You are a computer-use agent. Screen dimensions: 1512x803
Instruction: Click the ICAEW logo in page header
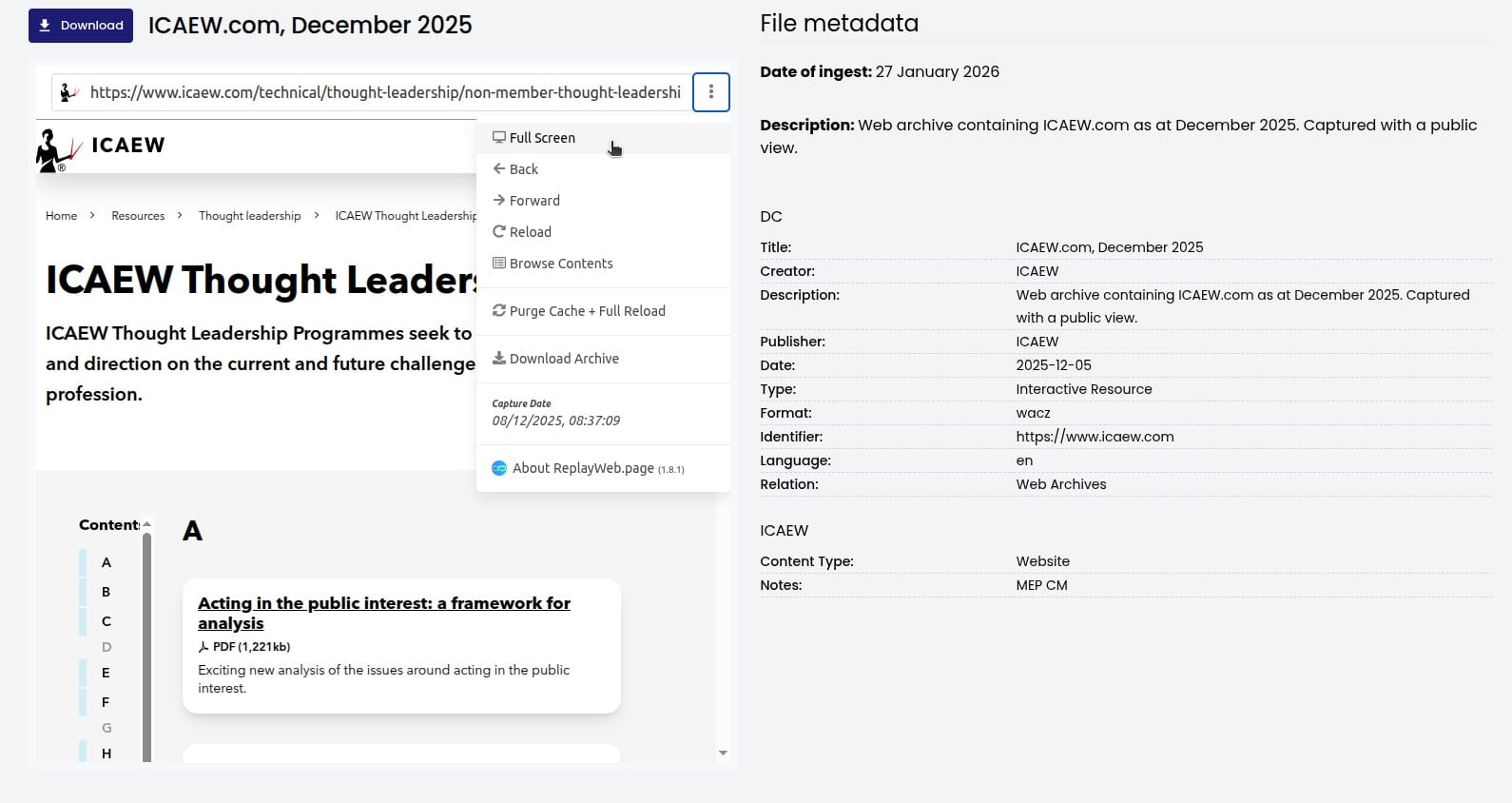pos(101,148)
